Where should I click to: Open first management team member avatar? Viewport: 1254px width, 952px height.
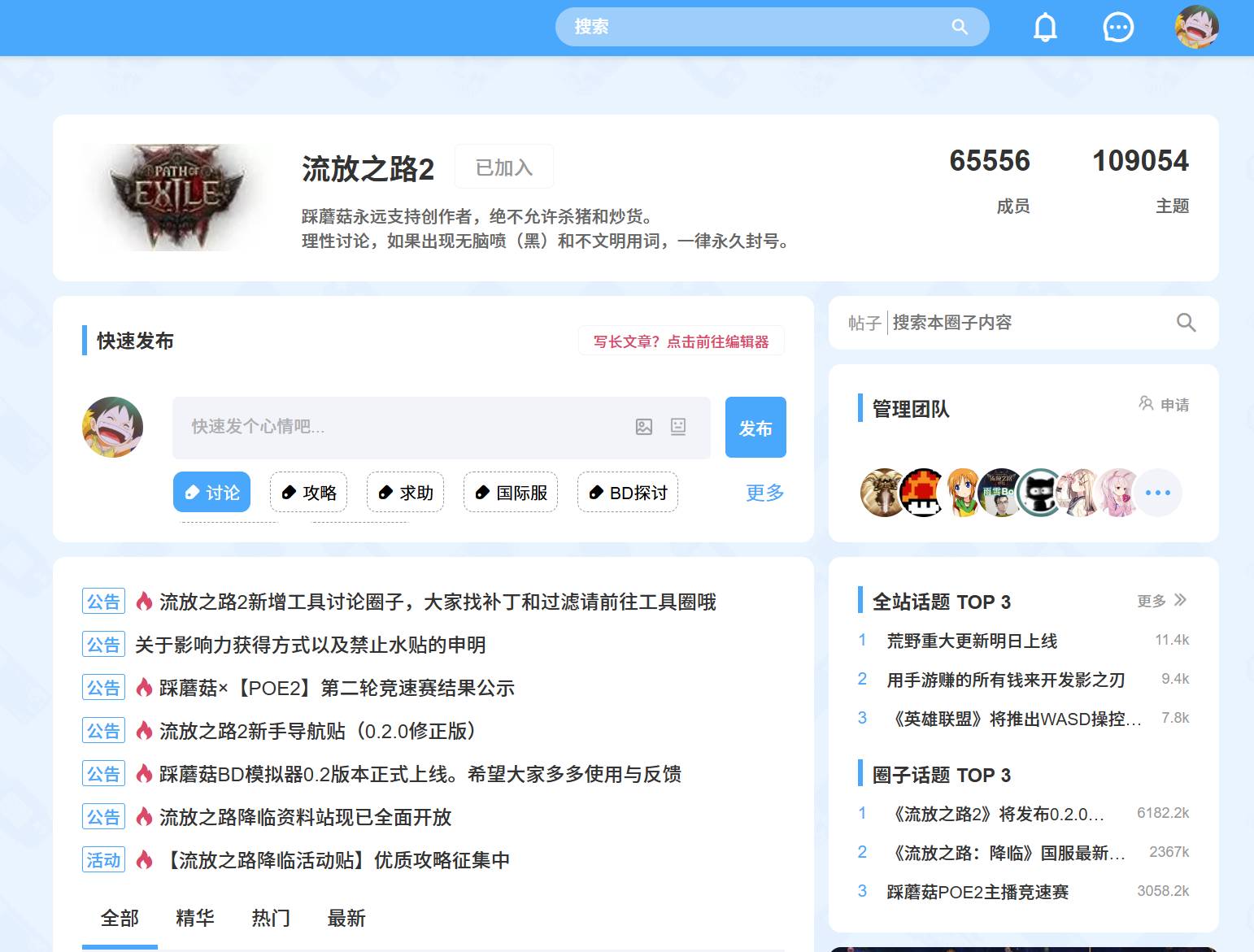click(x=883, y=493)
